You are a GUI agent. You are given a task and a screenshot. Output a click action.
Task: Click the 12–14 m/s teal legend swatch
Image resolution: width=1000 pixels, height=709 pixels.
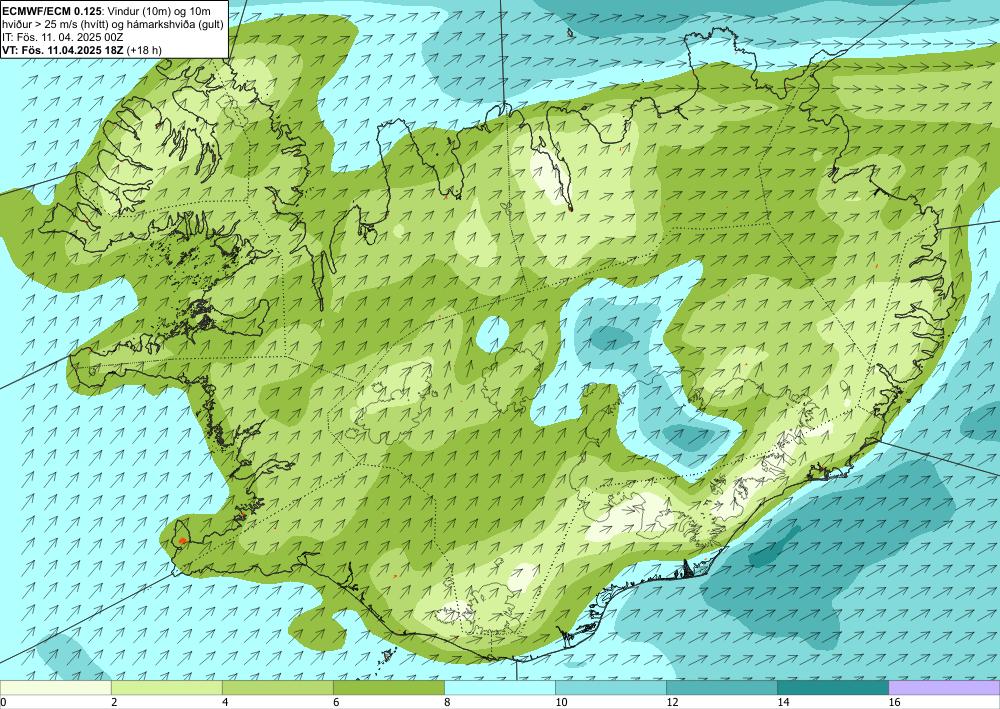pos(721,688)
